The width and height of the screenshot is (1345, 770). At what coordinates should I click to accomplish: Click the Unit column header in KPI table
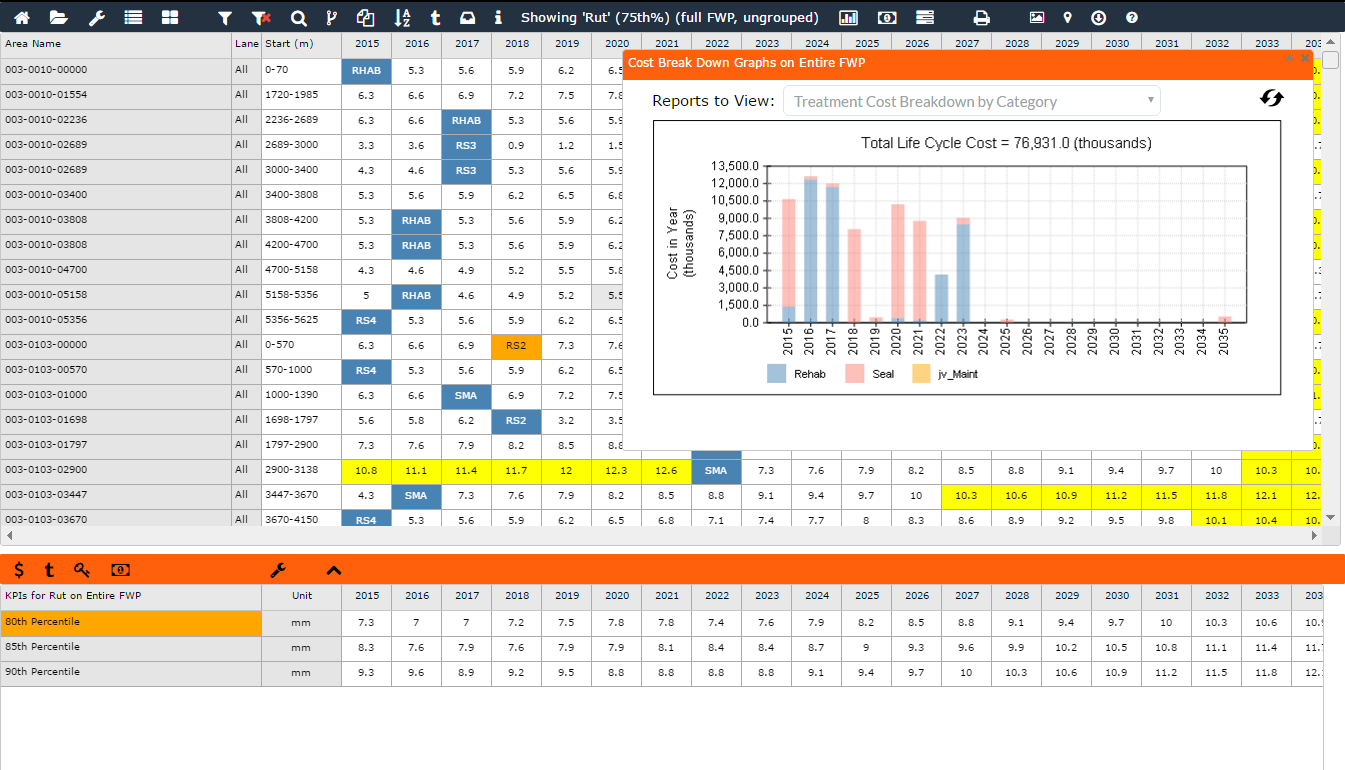click(301, 596)
